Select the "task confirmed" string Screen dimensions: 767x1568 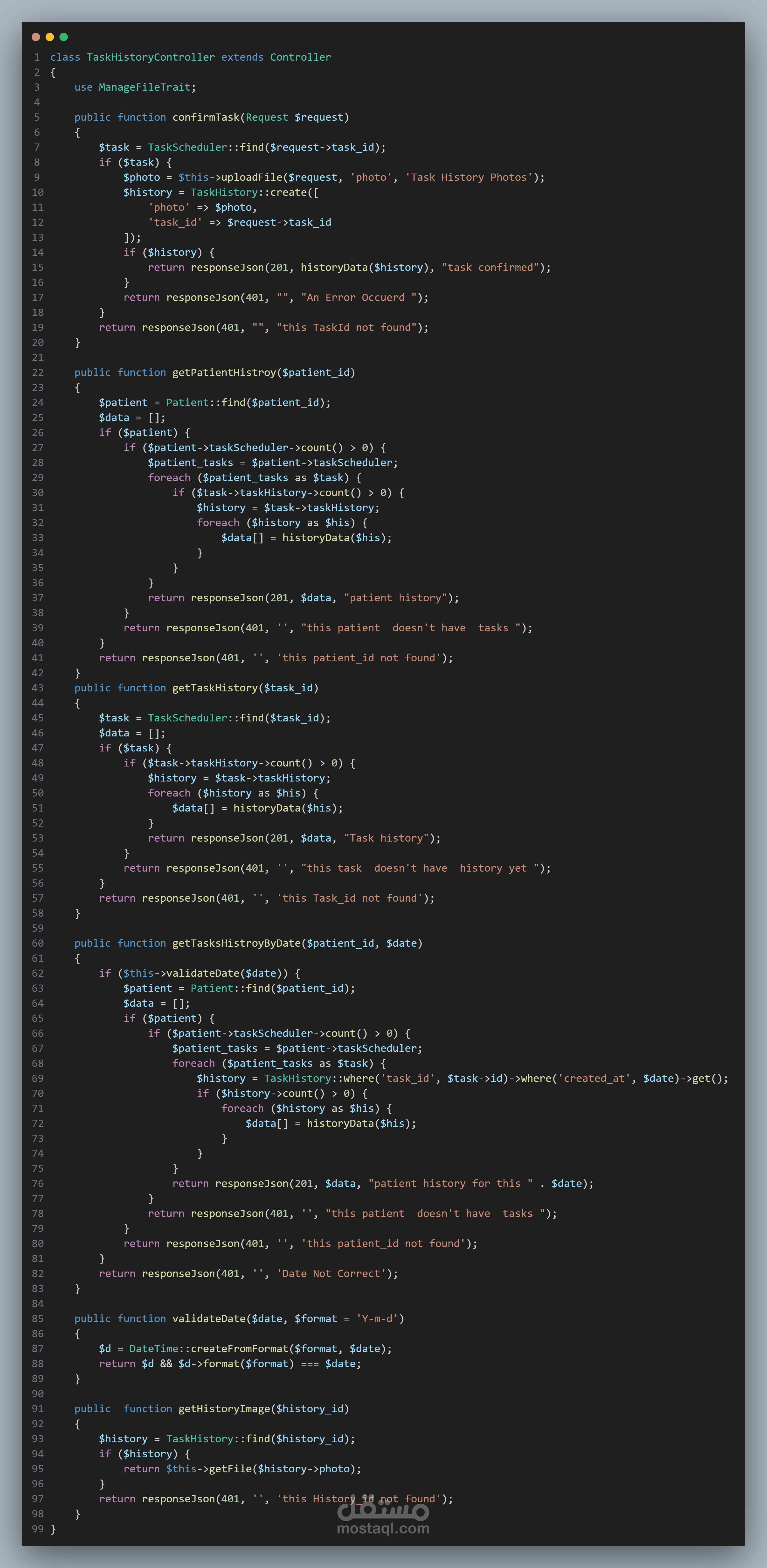pyautogui.click(x=491, y=267)
